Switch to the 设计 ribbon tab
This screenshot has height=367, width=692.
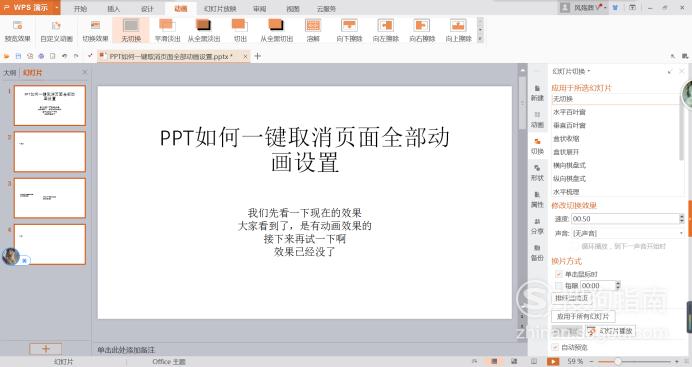[x=147, y=8]
